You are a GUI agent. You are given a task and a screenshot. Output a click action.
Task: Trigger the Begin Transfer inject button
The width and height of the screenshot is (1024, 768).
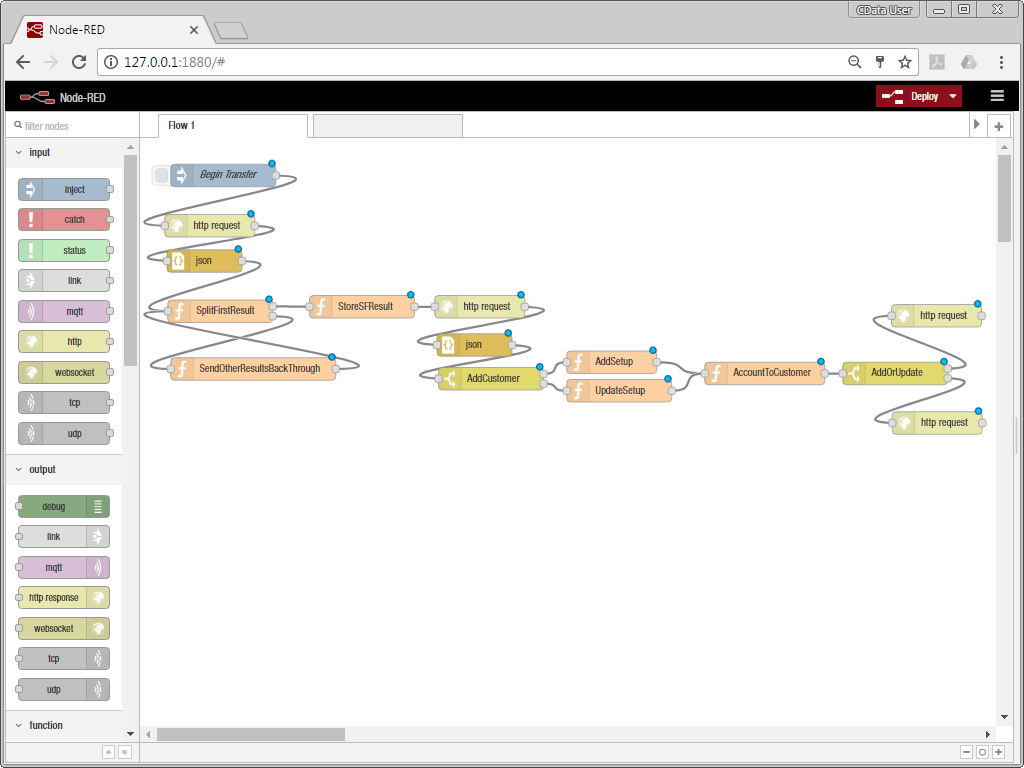[x=161, y=175]
